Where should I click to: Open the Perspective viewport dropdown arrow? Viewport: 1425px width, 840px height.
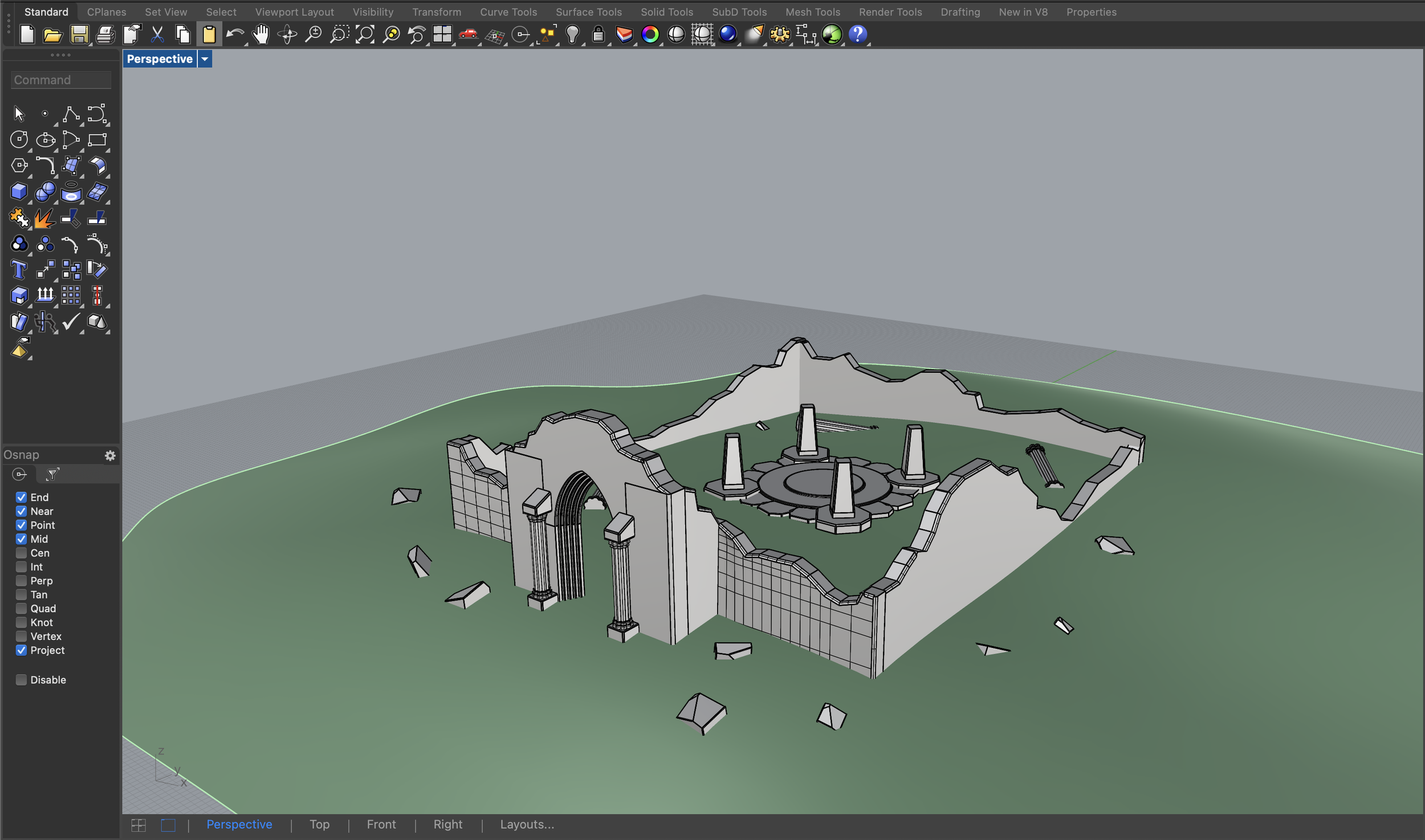[205, 59]
